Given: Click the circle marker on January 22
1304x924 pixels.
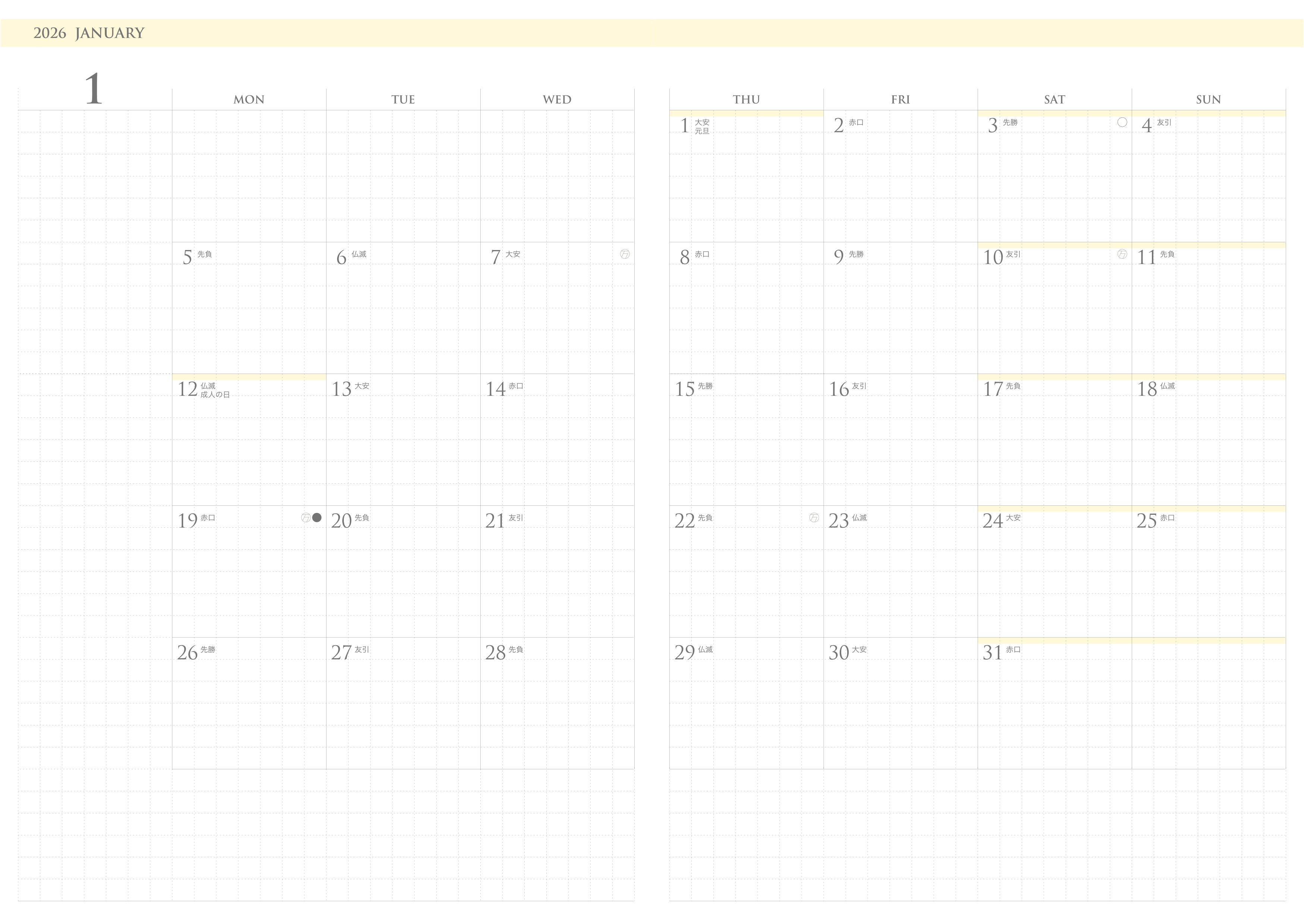Looking at the screenshot, I should [814, 518].
